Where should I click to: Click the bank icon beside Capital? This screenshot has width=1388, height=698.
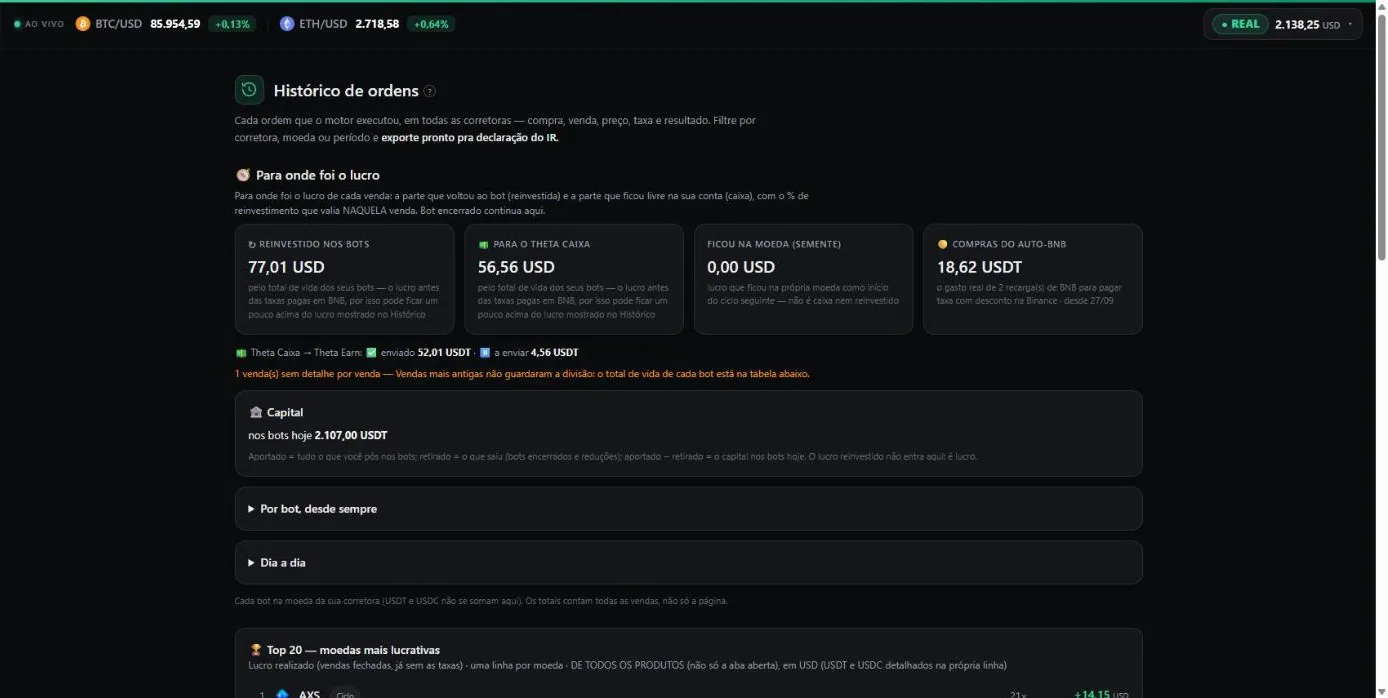pos(255,412)
